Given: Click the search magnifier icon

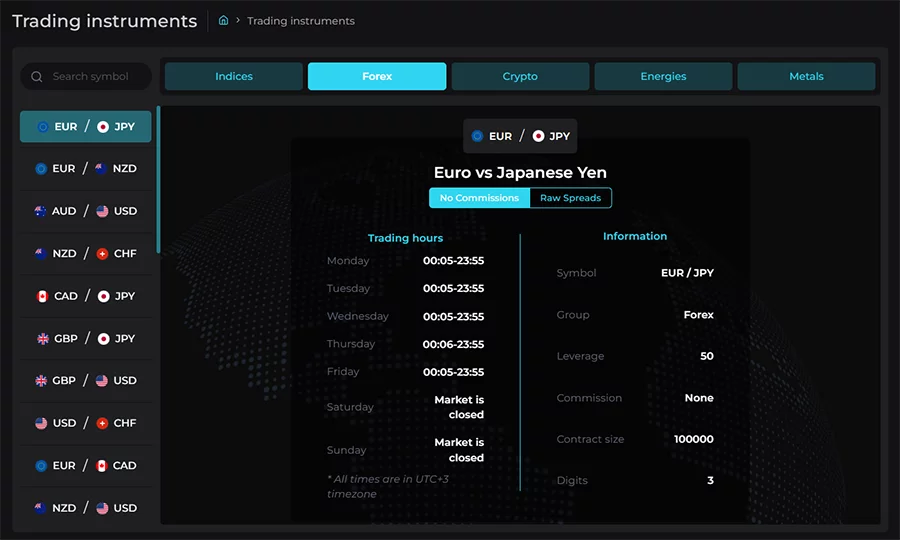Looking at the screenshot, I should pos(37,76).
